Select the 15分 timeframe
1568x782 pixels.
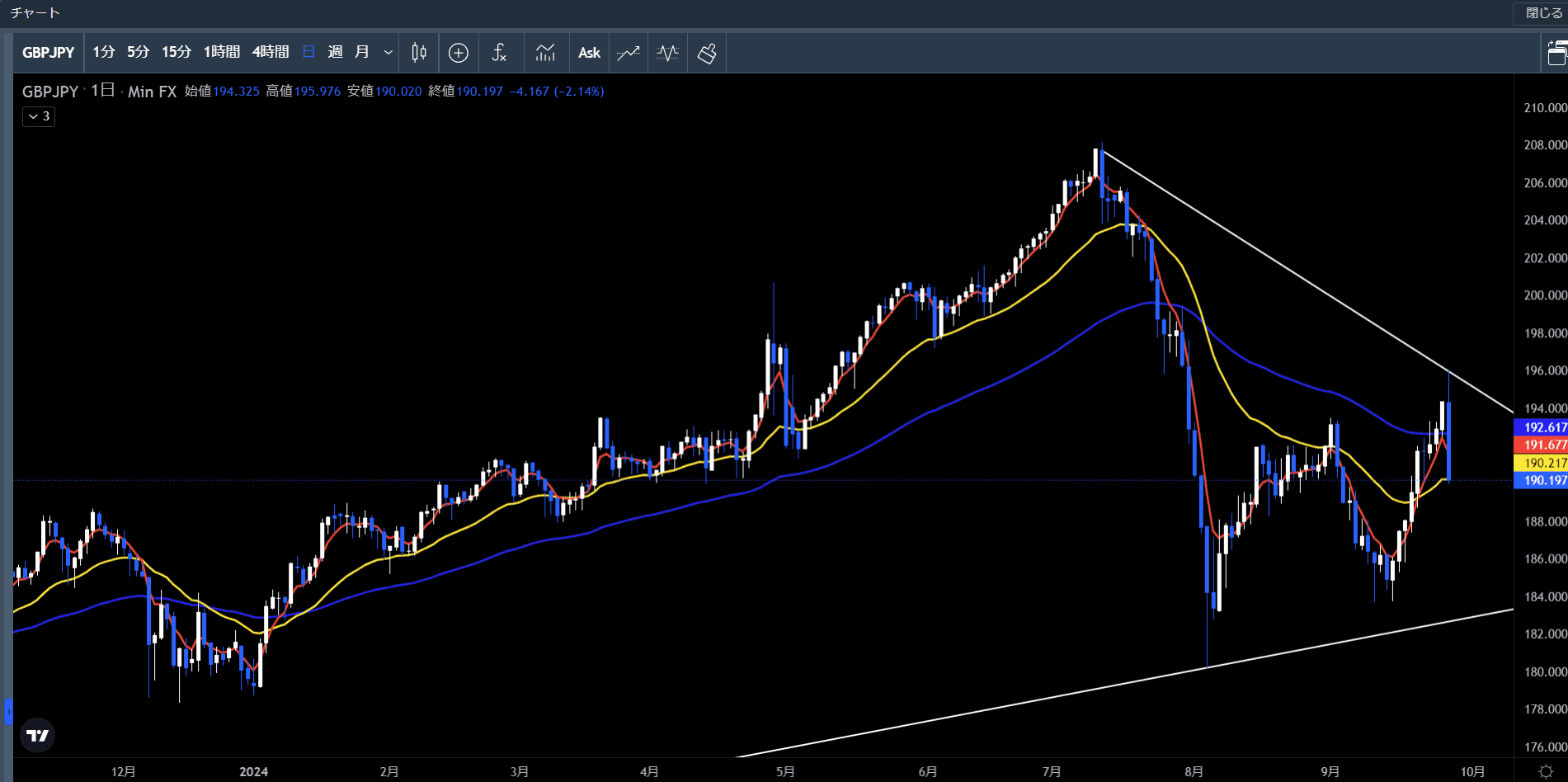coord(177,53)
